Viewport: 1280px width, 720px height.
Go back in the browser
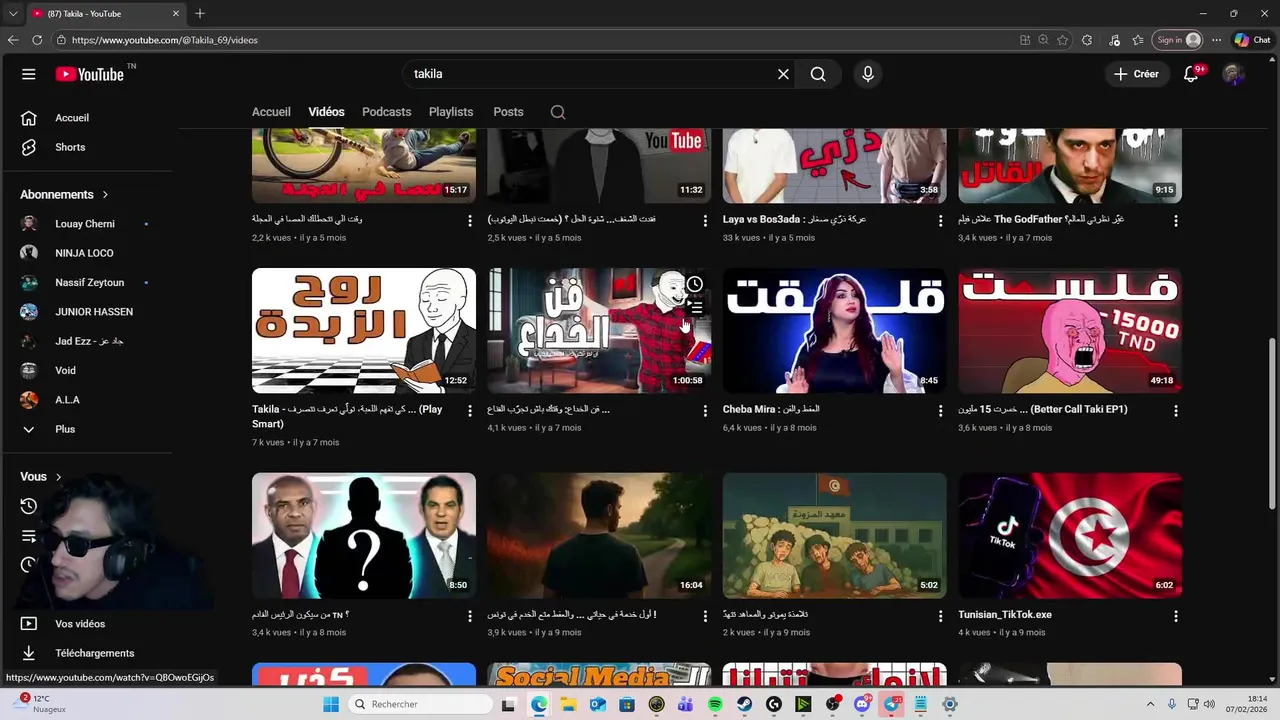[13, 40]
